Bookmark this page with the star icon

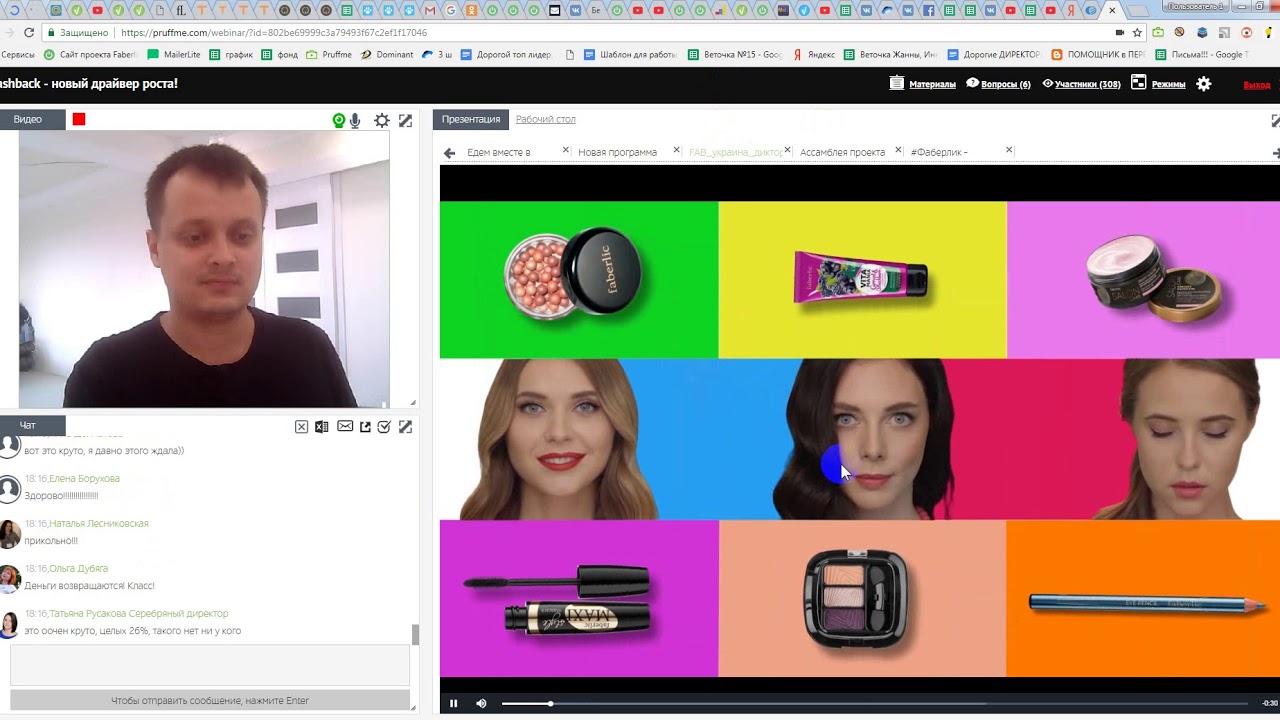click(1137, 33)
